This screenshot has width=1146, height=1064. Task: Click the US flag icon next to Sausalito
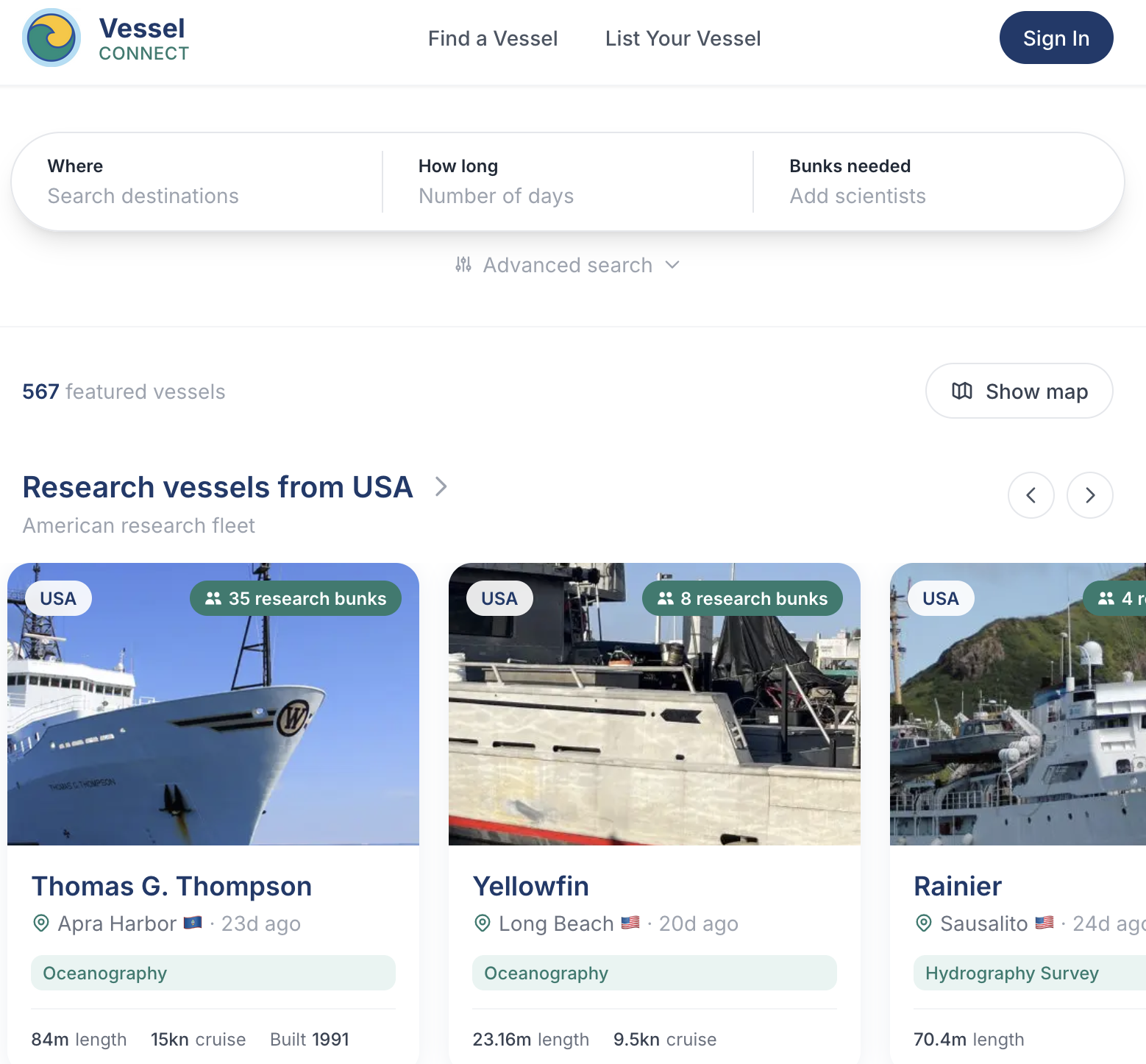pyautogui.click(x=1044, y=923)
